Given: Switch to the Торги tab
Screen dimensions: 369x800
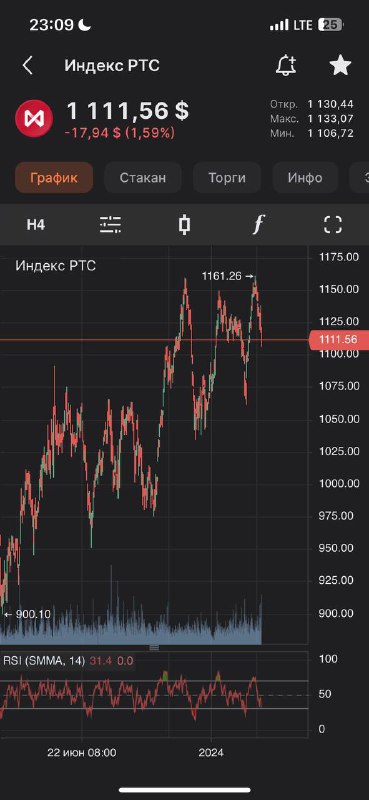Looking at the screenshot, I should tap(227, 178).
